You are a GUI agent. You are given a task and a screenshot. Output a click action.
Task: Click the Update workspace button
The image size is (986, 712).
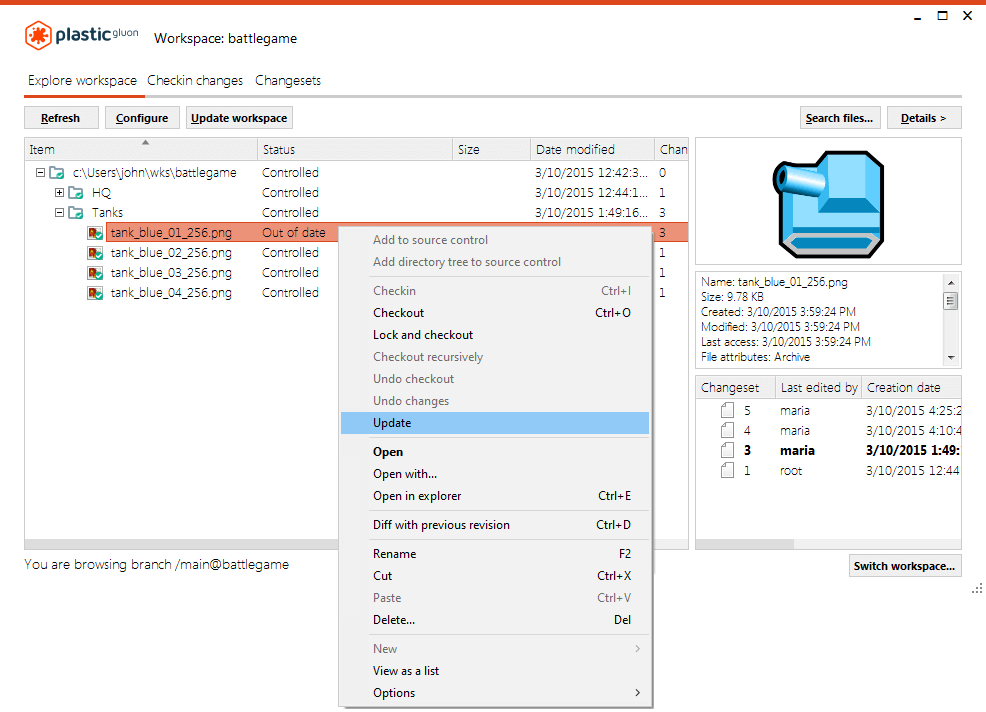[x=239, y=118]
